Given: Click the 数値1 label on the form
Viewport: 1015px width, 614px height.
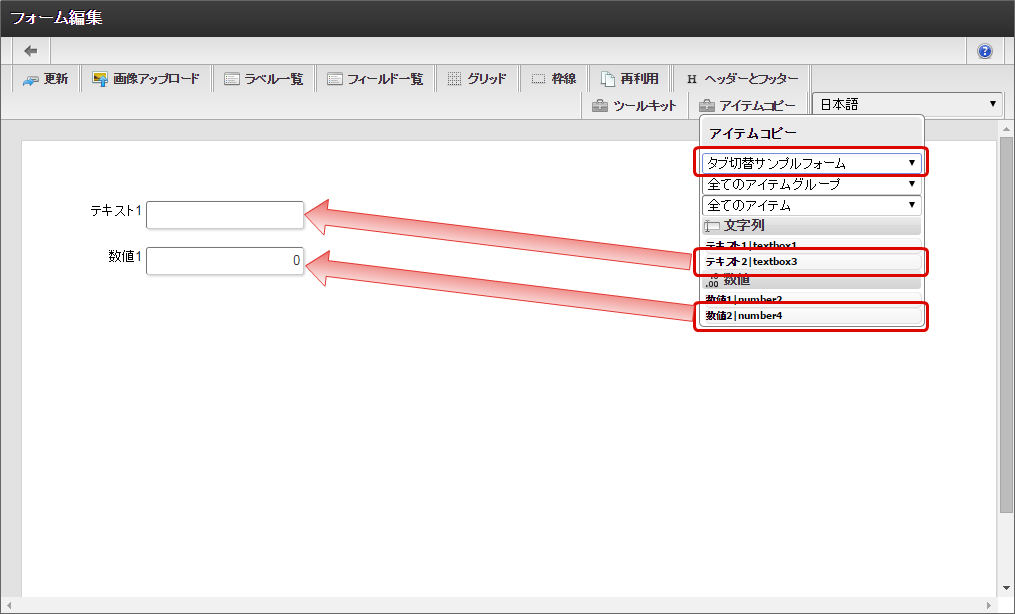Looking at the screenshot, I should click(125, 256).
